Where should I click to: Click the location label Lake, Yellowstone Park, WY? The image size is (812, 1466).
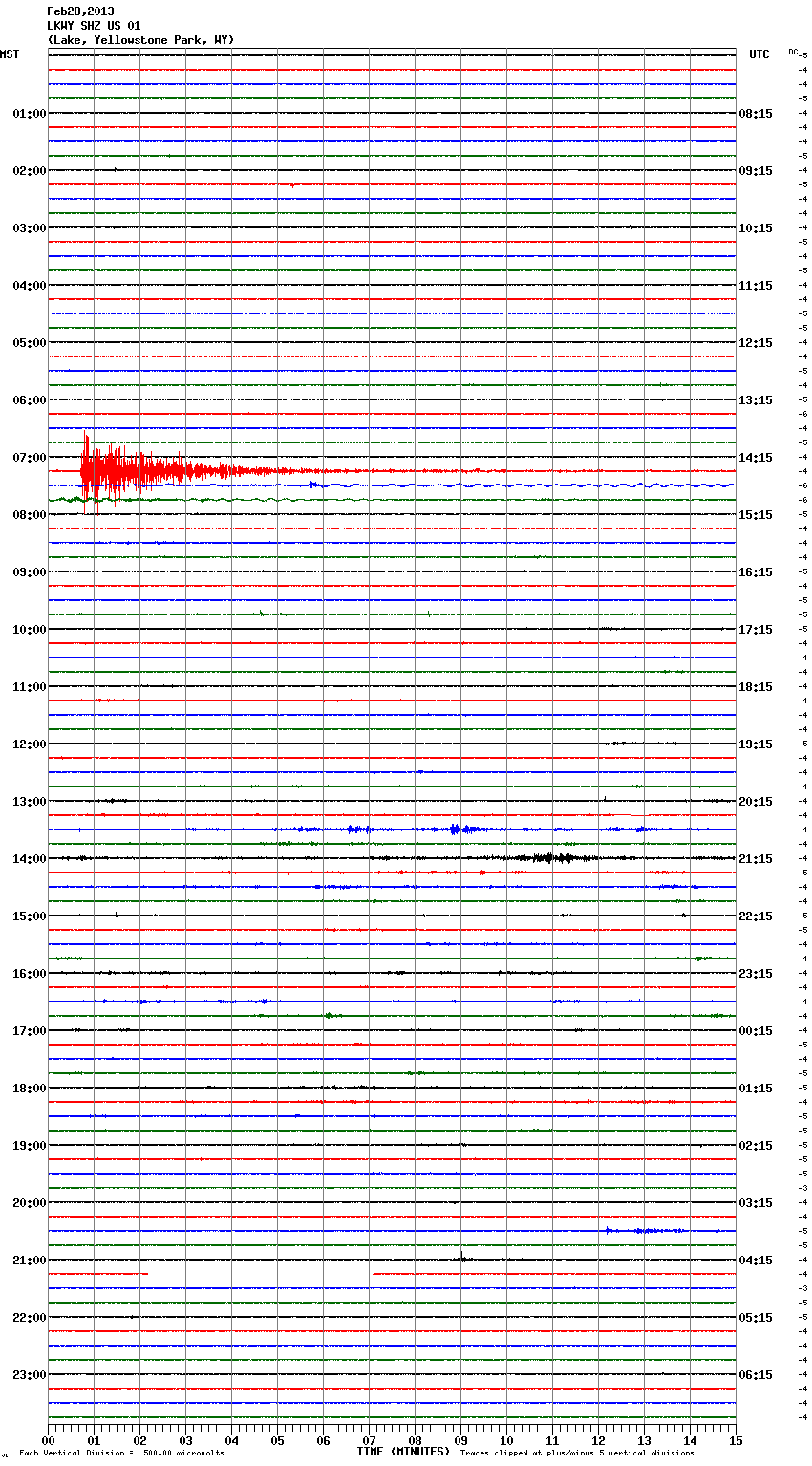140,40
